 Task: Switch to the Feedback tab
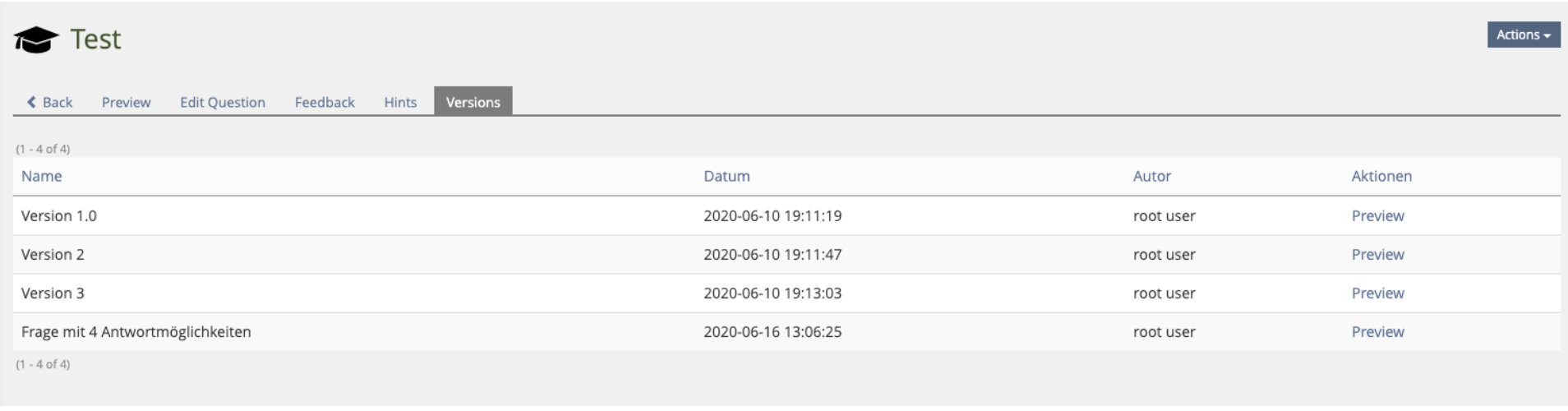(x=325, y=102)
